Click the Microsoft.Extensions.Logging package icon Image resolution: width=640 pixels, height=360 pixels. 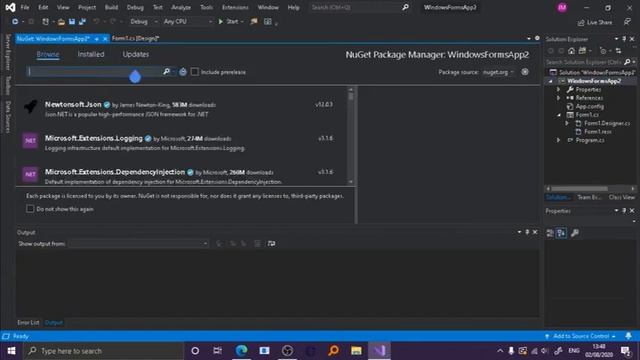(x=30, y=141)
